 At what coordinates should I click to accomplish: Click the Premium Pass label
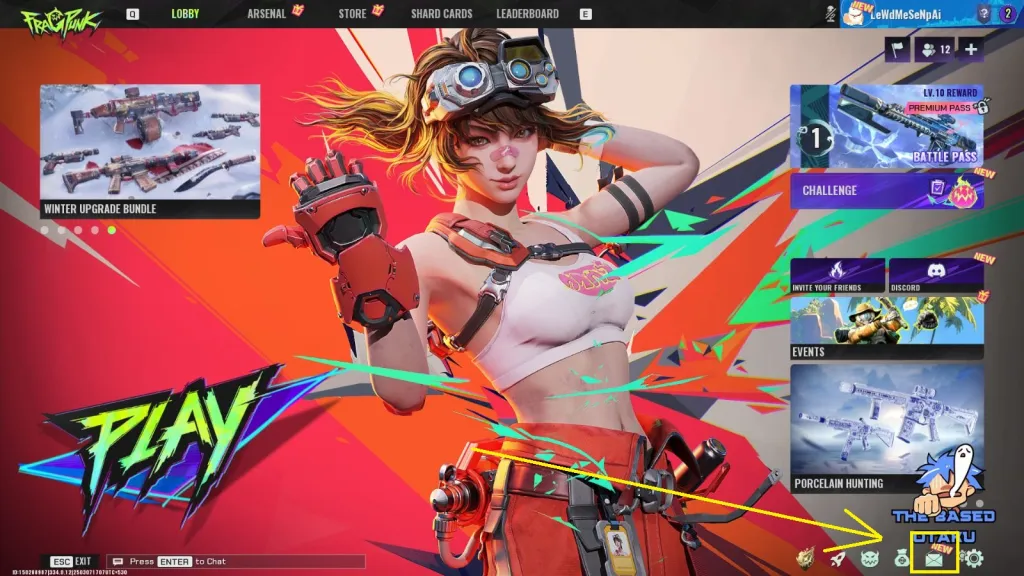click(x=939, y=108)
